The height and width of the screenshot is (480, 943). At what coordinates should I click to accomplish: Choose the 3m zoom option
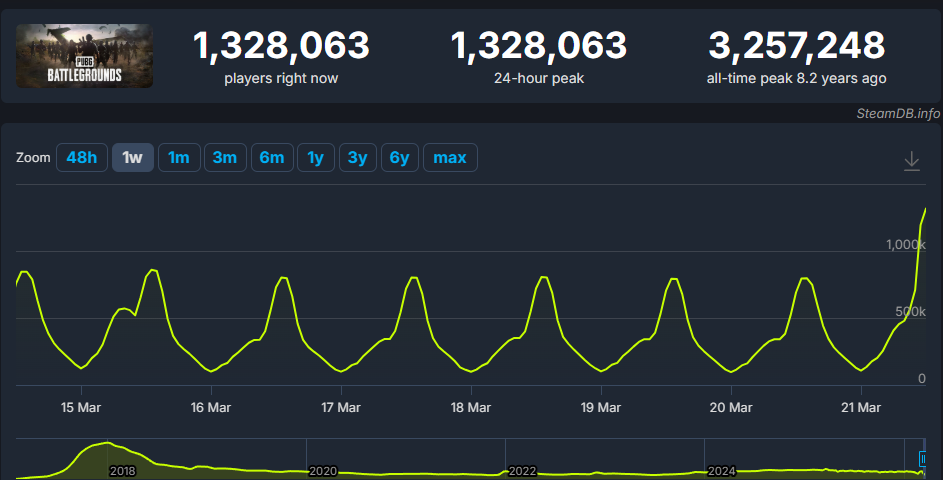click(x=225, y=158)
